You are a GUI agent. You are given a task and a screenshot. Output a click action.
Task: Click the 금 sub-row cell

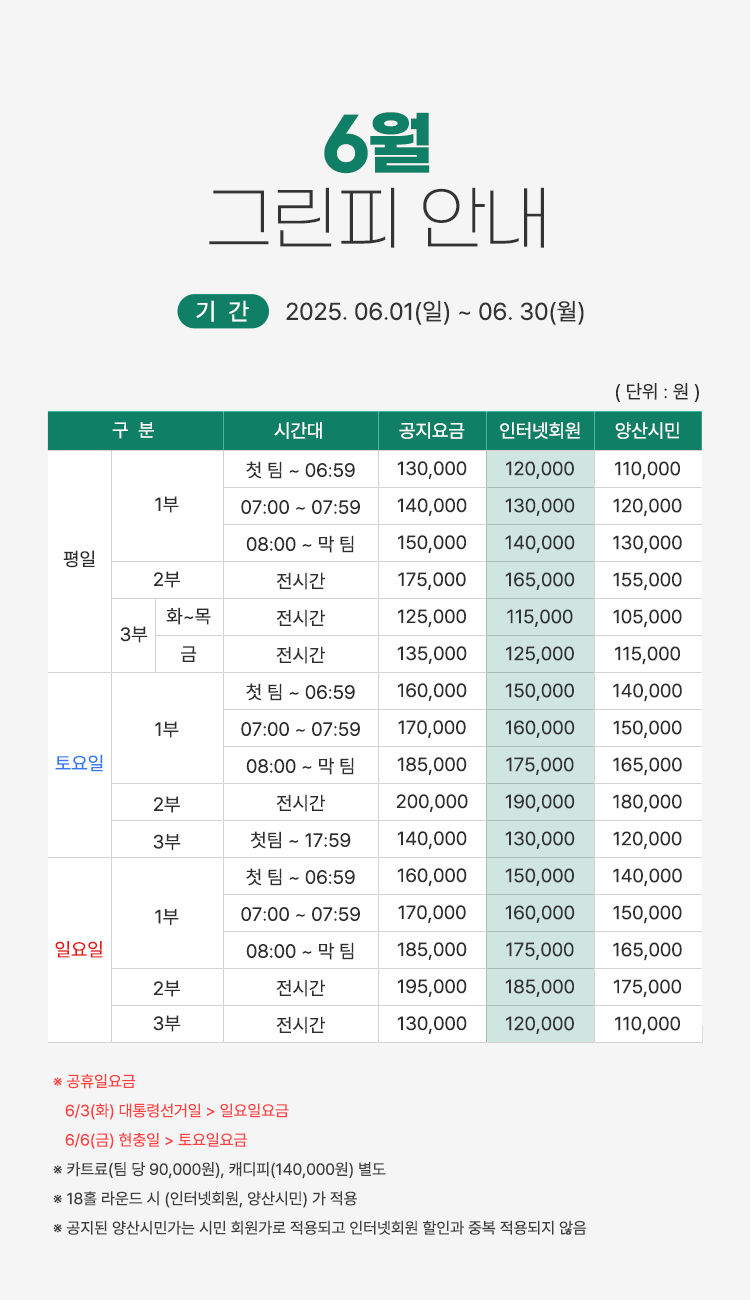coord(188,654)
